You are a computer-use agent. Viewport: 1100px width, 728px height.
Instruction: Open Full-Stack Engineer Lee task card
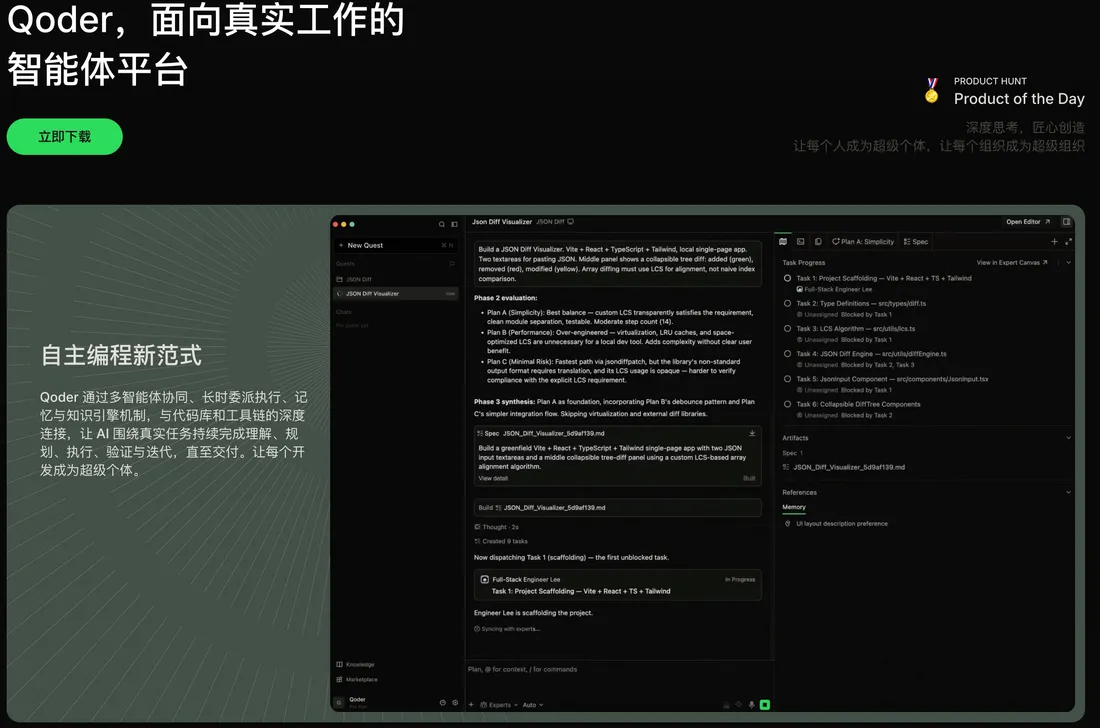point(617,585)
